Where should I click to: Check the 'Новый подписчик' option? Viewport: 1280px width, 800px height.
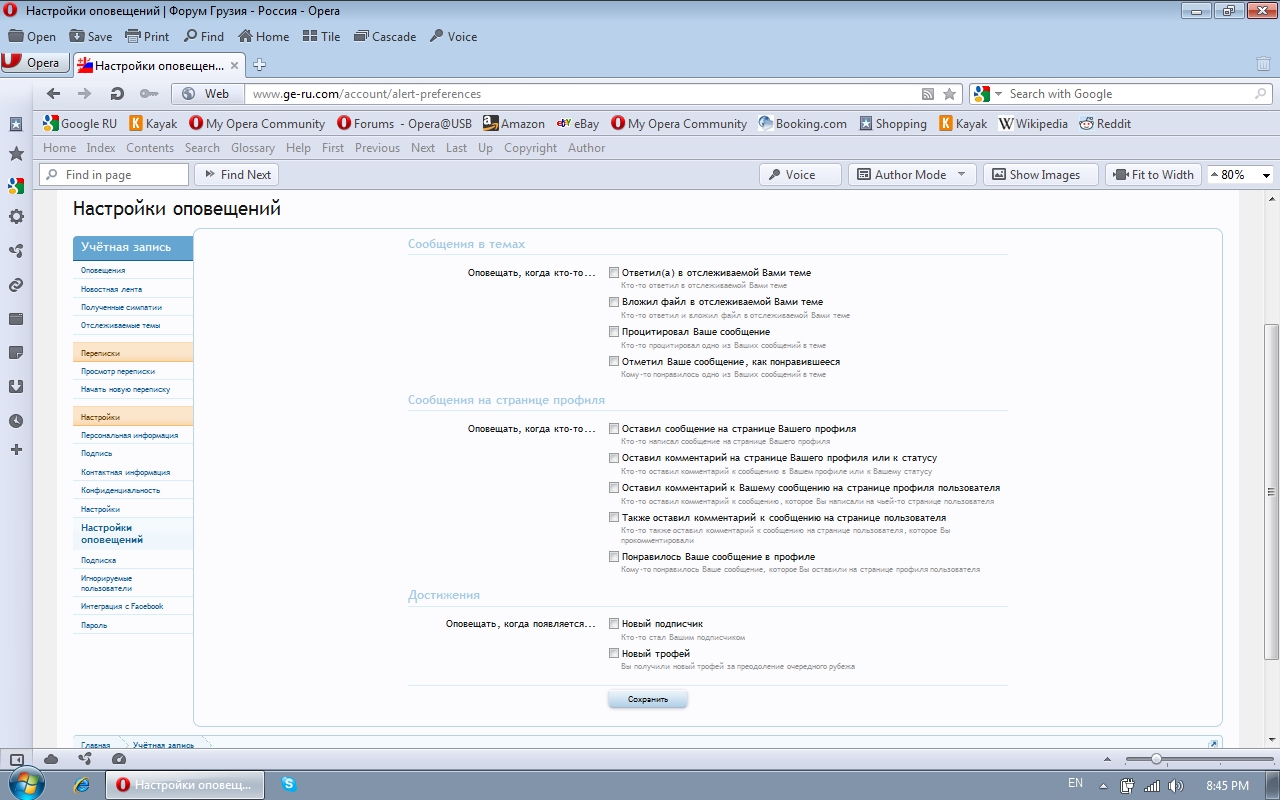[614, 623]
